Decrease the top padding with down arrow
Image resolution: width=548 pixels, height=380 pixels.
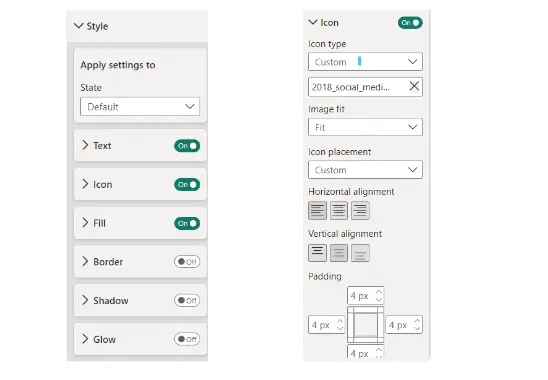coord(379,300)
